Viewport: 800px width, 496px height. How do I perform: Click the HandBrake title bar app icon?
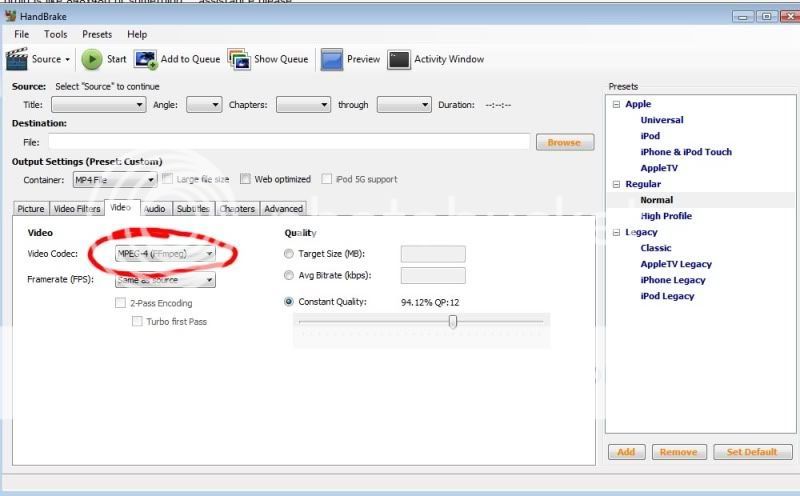point(10,16)
